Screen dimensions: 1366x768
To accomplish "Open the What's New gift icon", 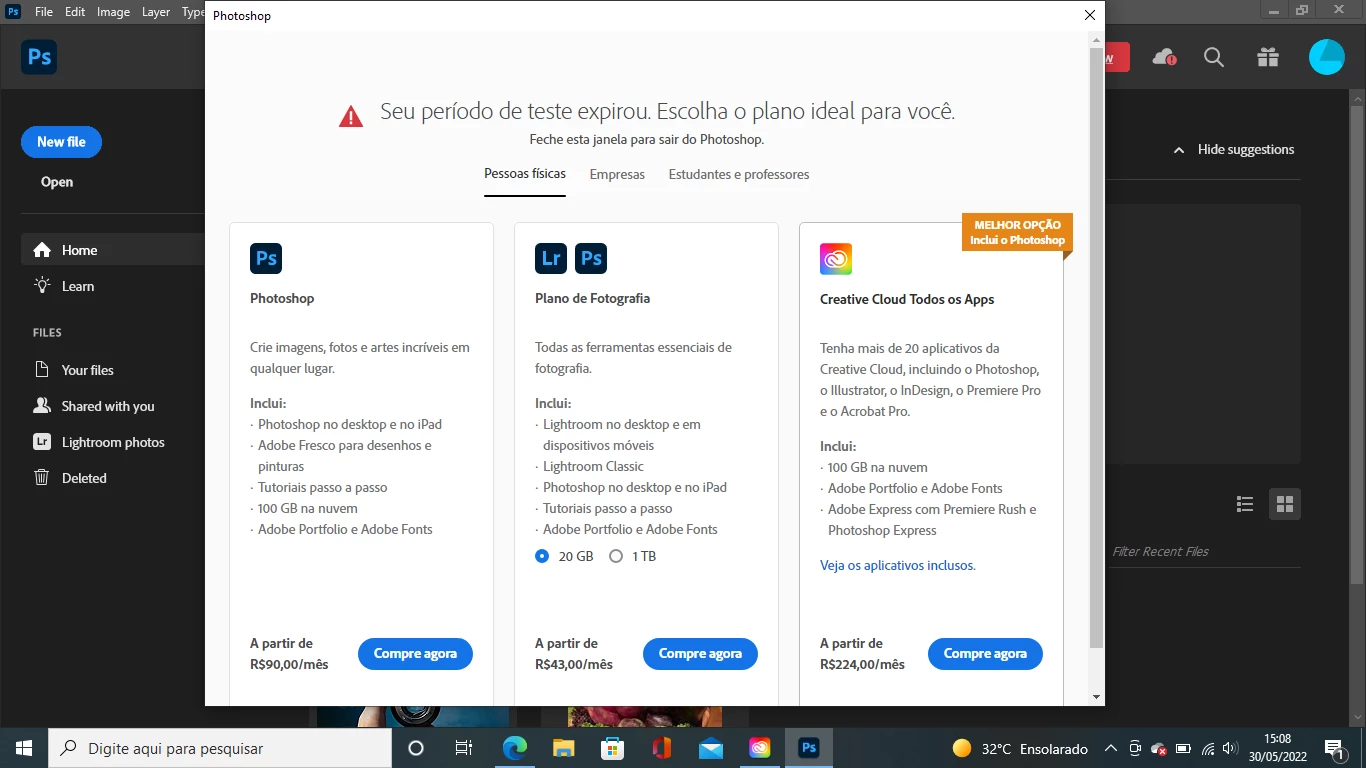I will click(x=1268, y=57).
